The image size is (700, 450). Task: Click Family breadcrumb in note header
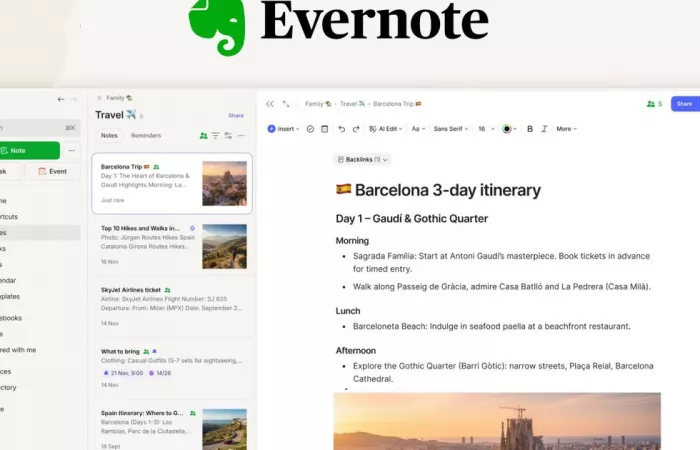point(318,104)
